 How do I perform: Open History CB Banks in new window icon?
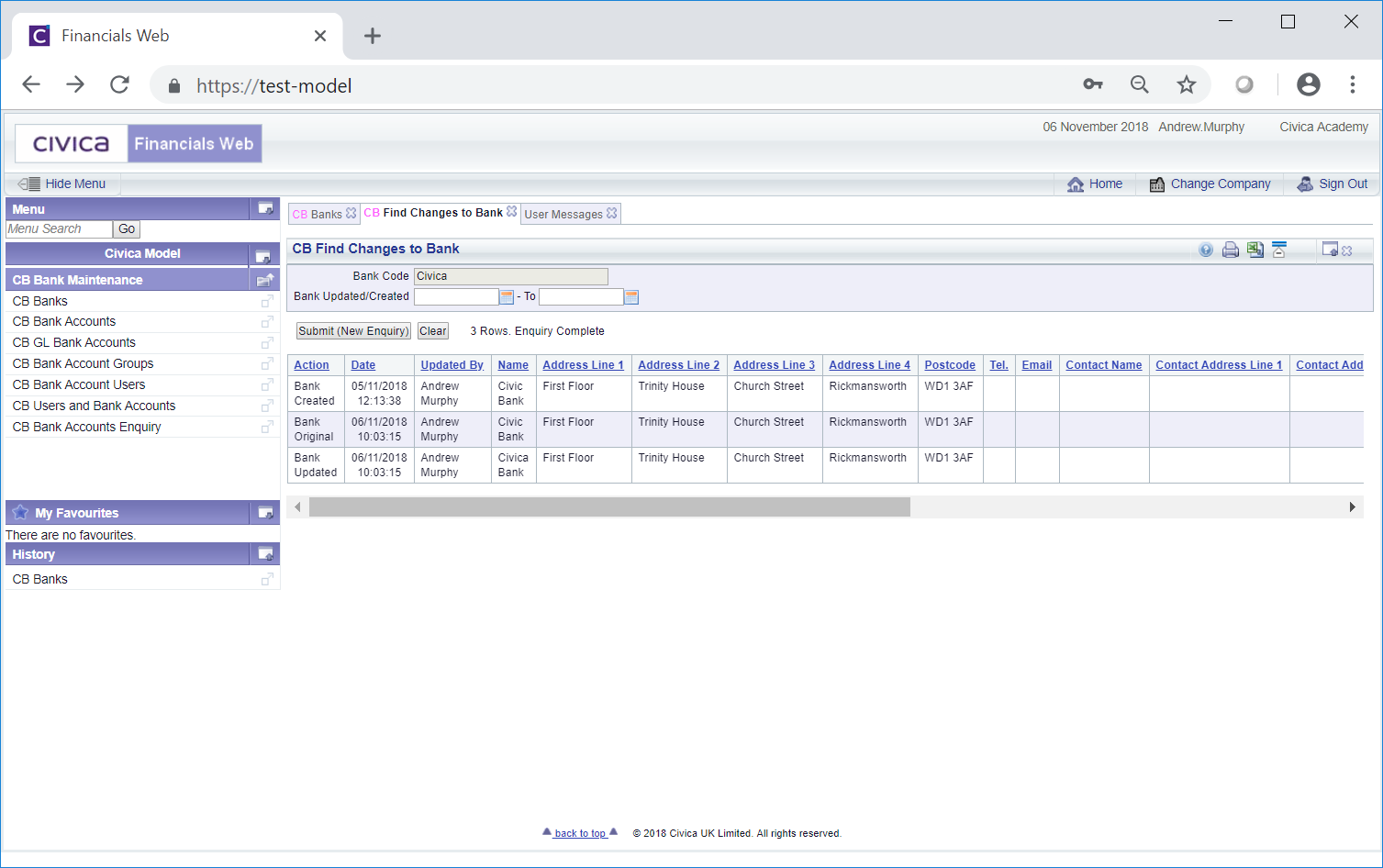267,579
